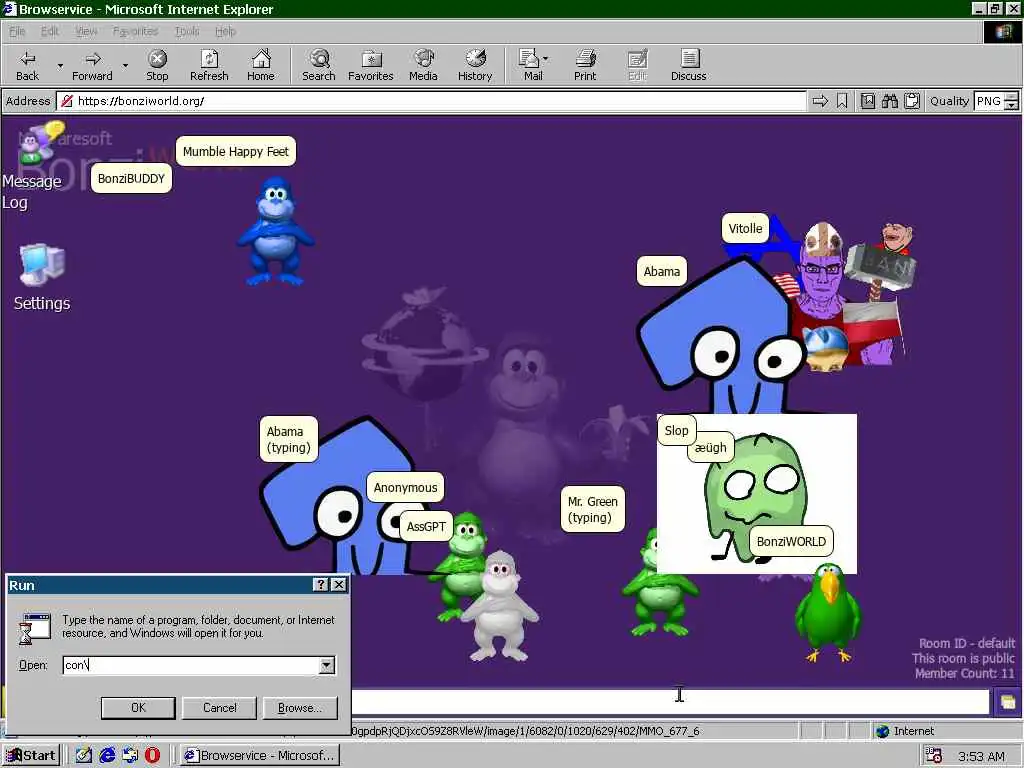Image resolution: width=1024 pixels, height=768 pixels.
Task: Click the binoculars find icon
Action: pyautogui.click(x=889, y=101)
